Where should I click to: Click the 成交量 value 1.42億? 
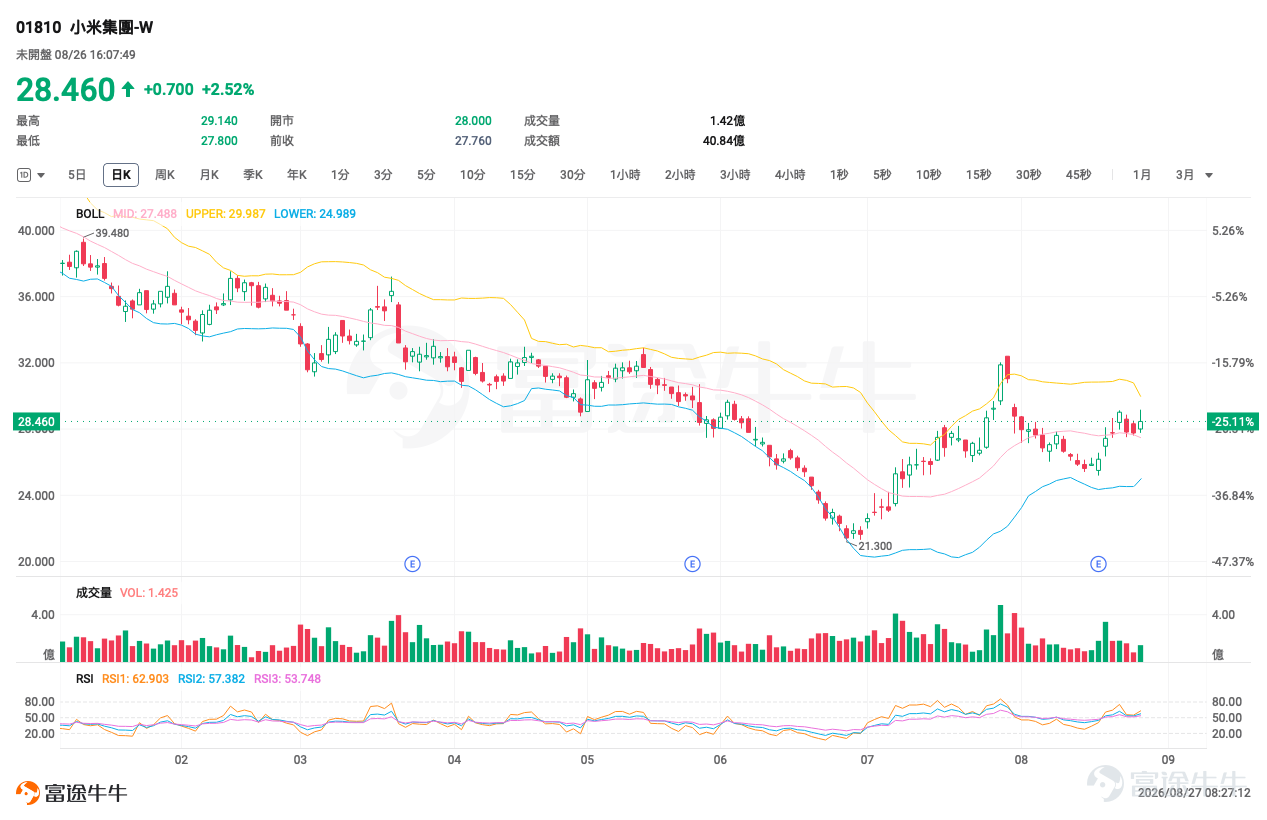pyautogui.click(x=727, y=121)
